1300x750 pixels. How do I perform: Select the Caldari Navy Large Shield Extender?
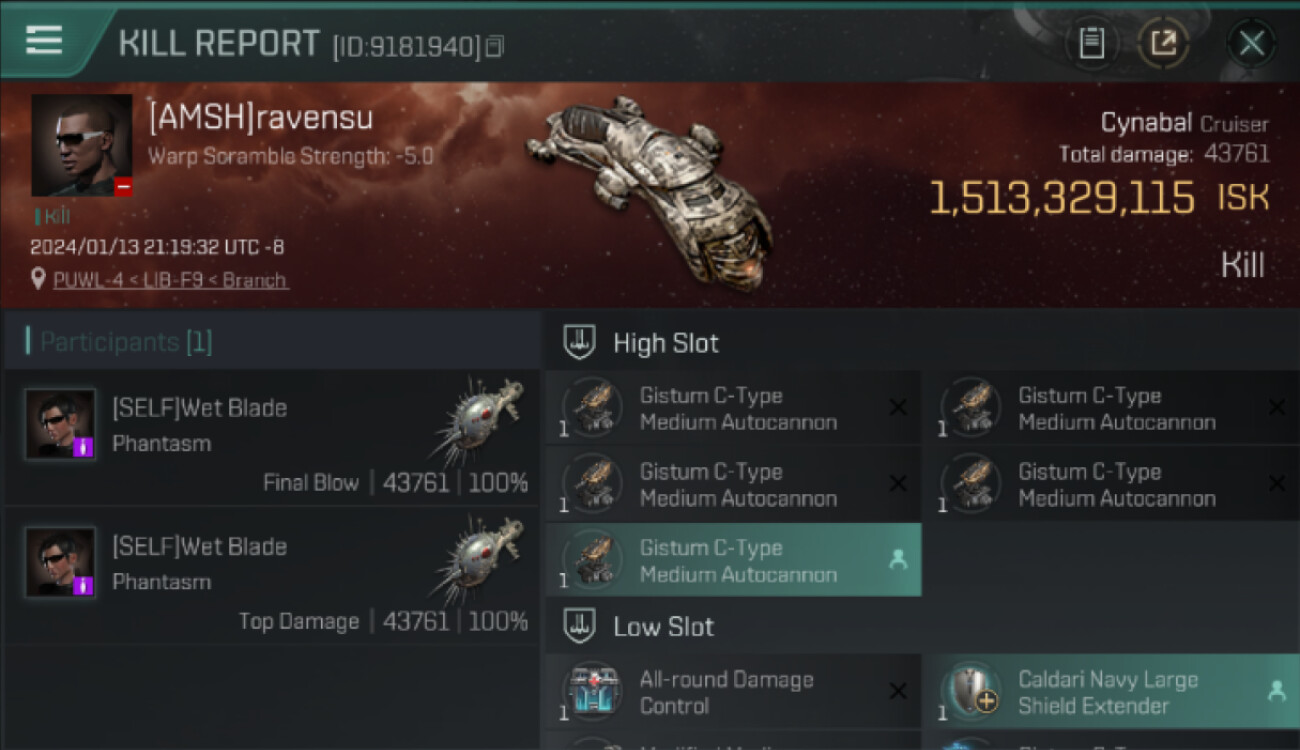click(1110, 692)
